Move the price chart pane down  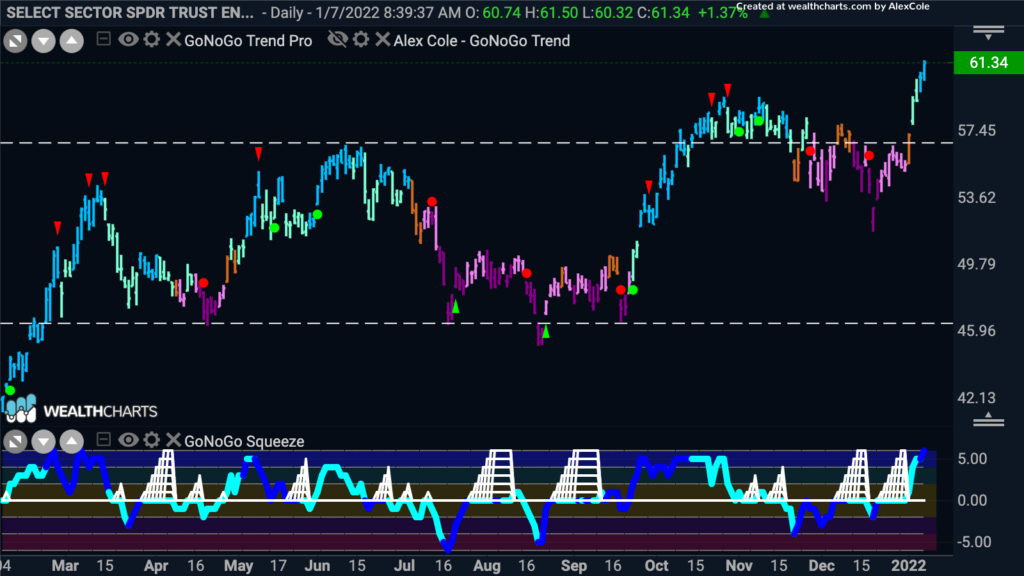43,41
